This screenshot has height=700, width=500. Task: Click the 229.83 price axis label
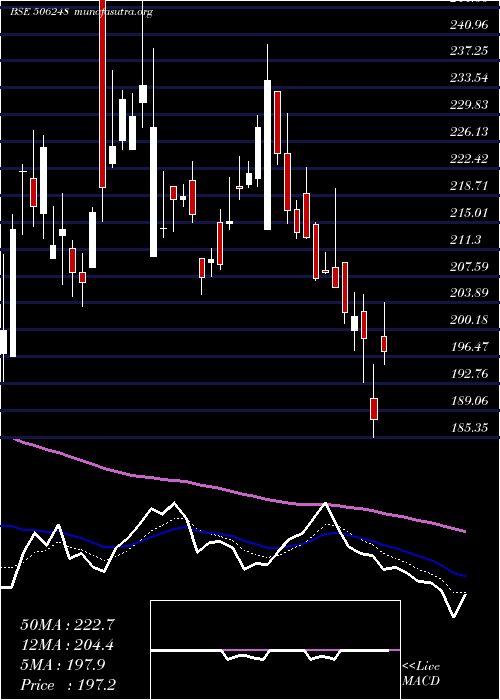(x=469, y=105)
